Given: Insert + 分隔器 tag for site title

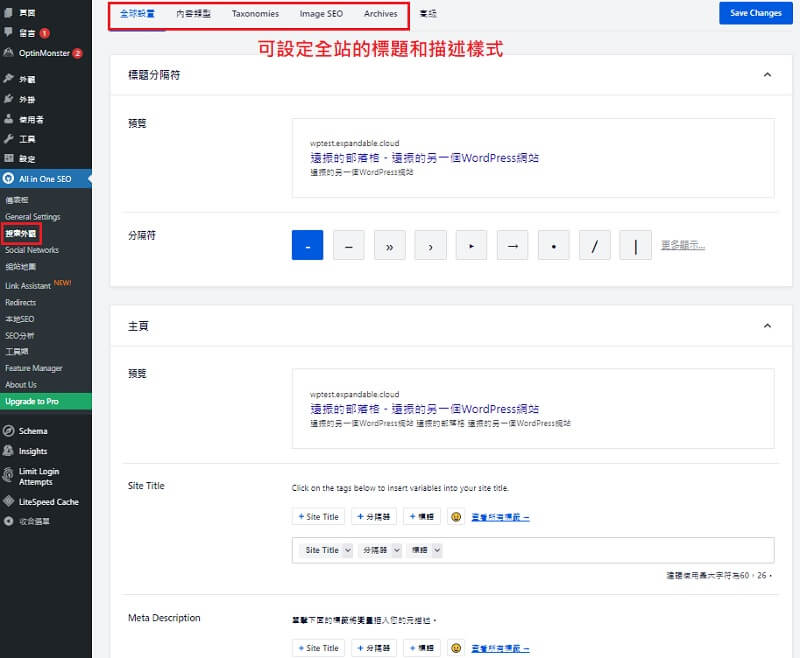Looking at the screenshot, I should point(373,517).
